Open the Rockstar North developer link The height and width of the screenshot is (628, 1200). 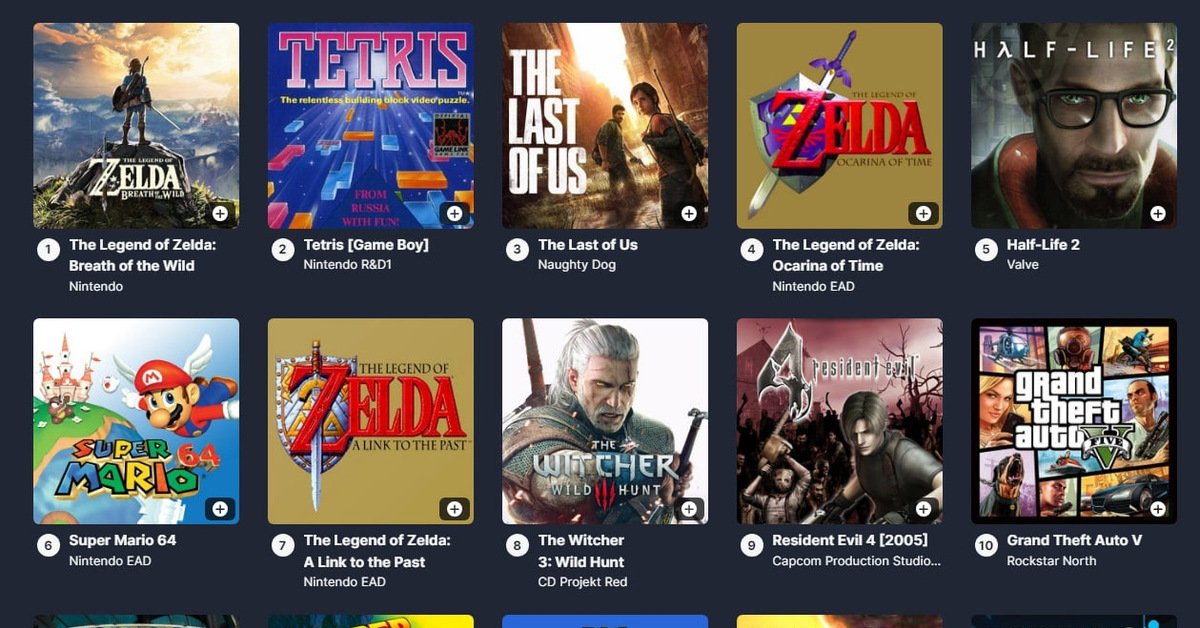[x=1051, y=561]
